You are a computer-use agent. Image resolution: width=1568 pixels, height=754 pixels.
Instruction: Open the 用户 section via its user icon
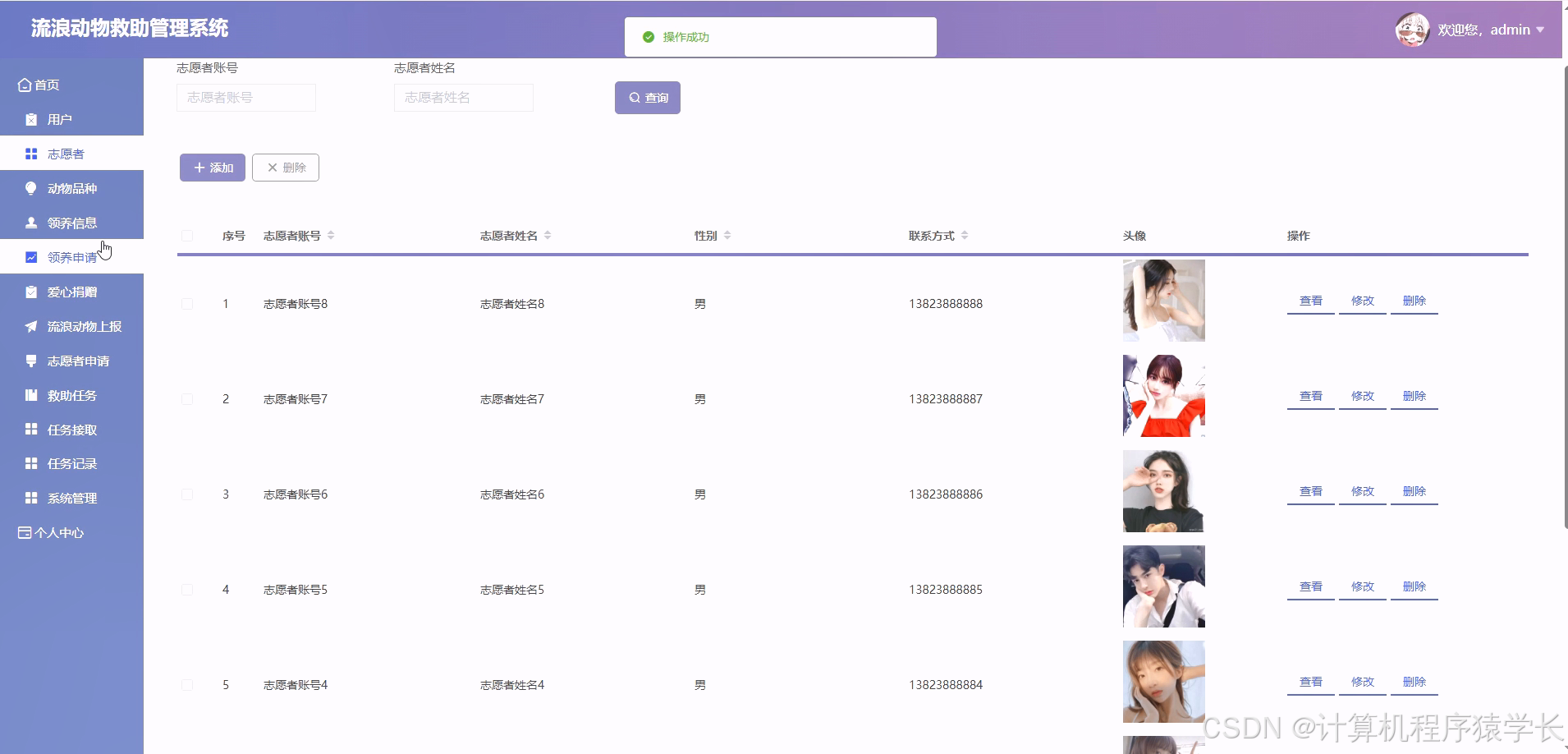coord(30,119)
